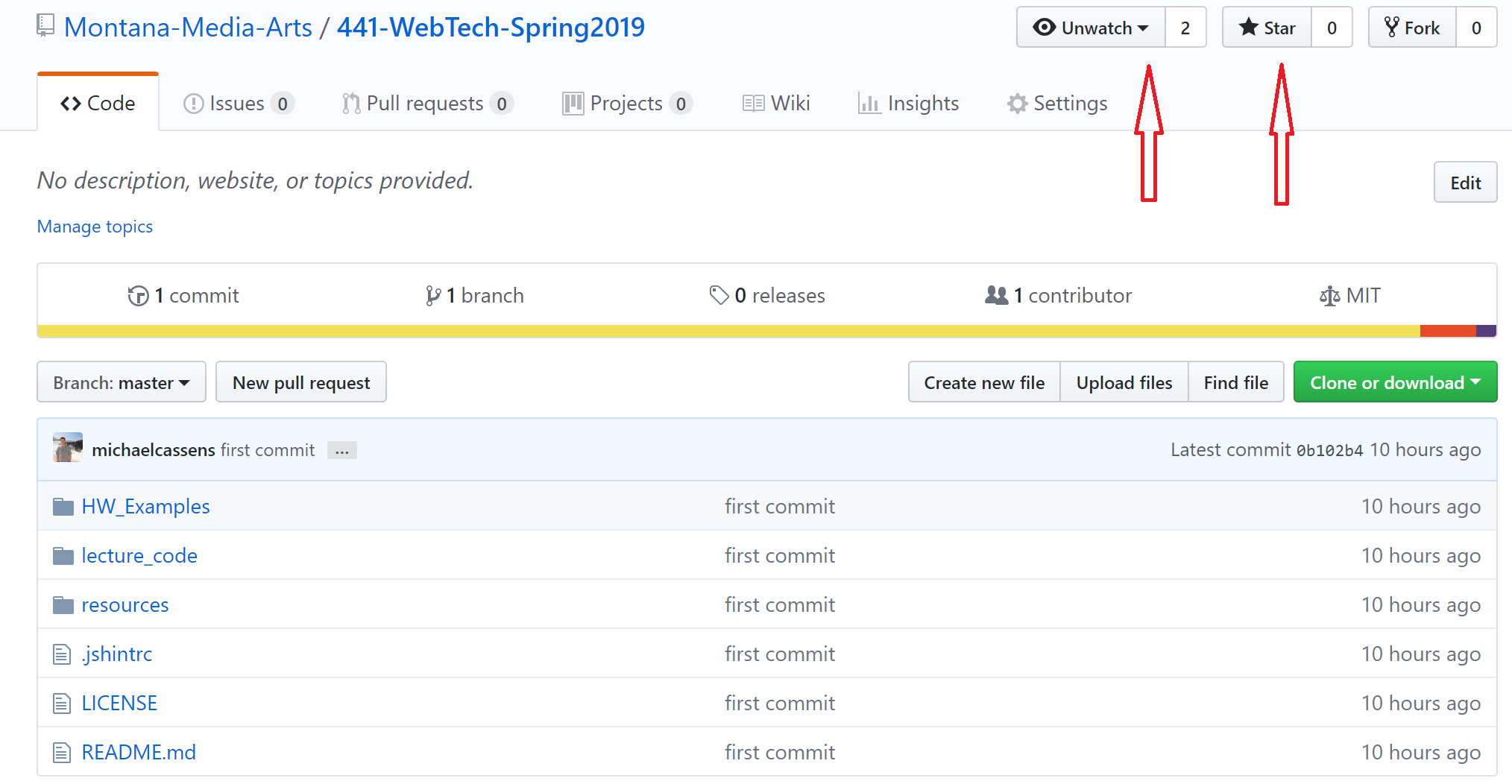The image size is (1512, 784).
Task: Star the repository
Action: coord(1267,28)
